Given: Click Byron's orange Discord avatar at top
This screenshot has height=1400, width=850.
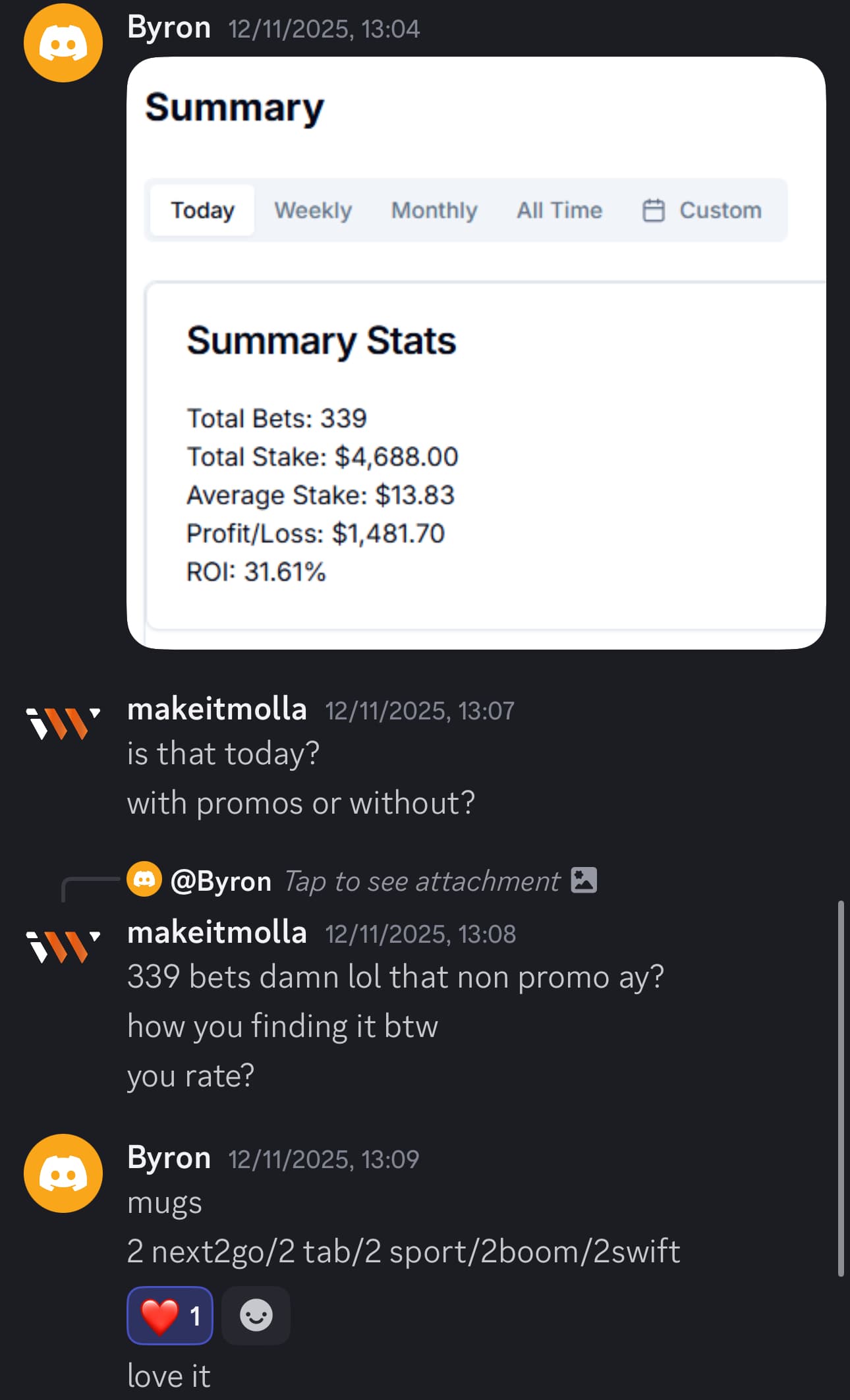Looking at the screenshot, I should [63, 43].
